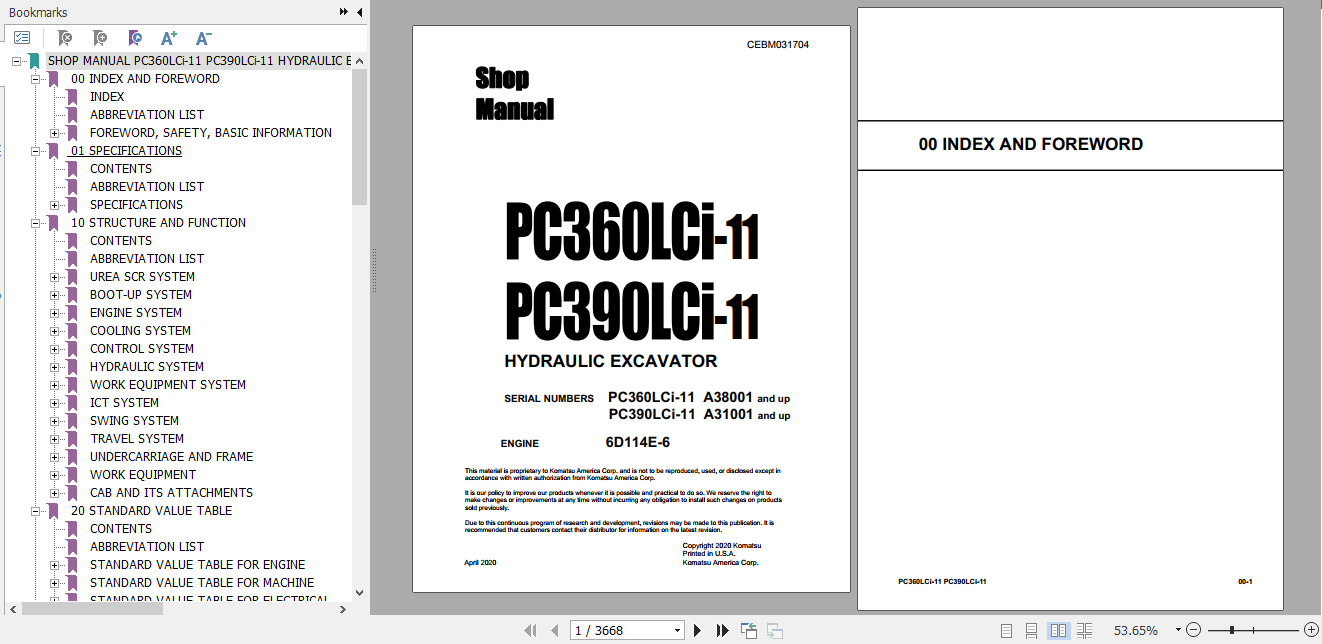Collapse the Bookmarks panel with left arrow
The height and width of the screenshot is (644, 1322).
pyautogui.click(x=359, y=12)
